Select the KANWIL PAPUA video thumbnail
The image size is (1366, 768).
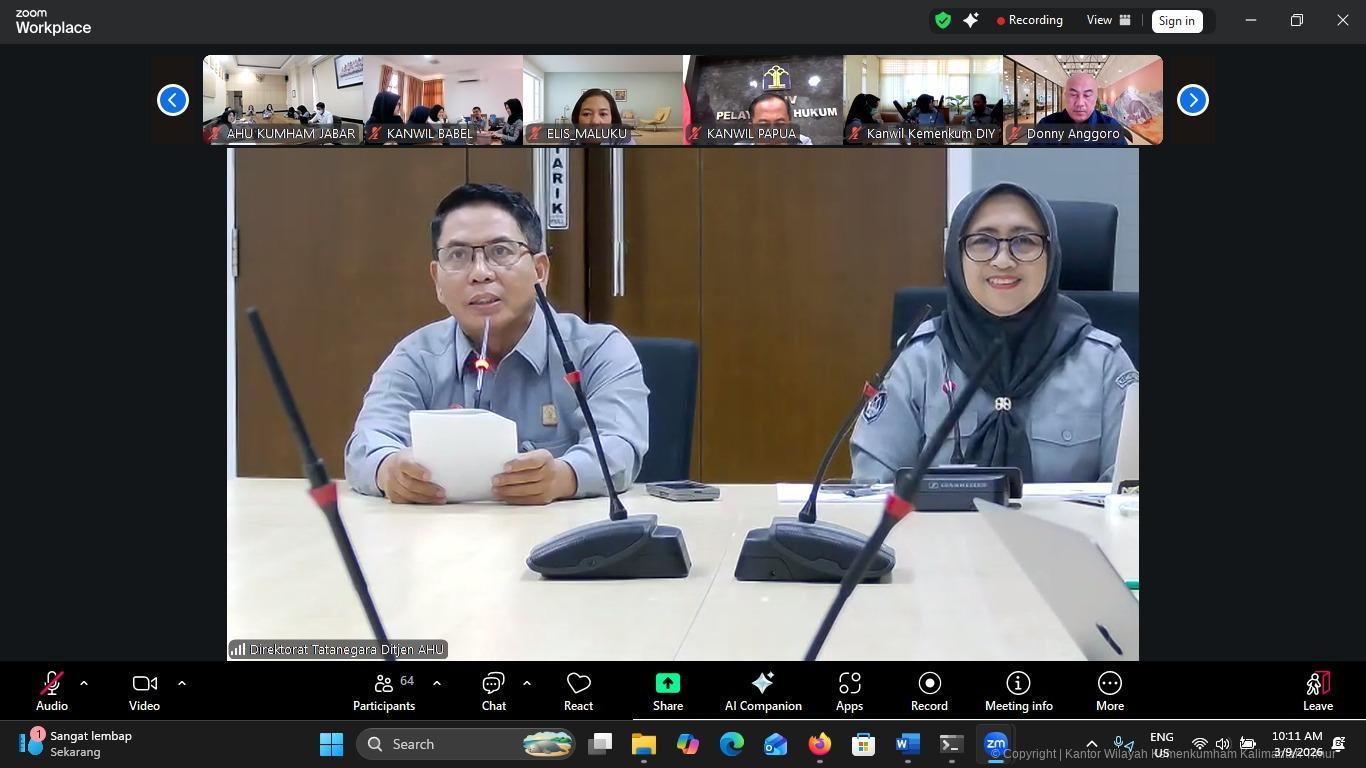(763, 100)
